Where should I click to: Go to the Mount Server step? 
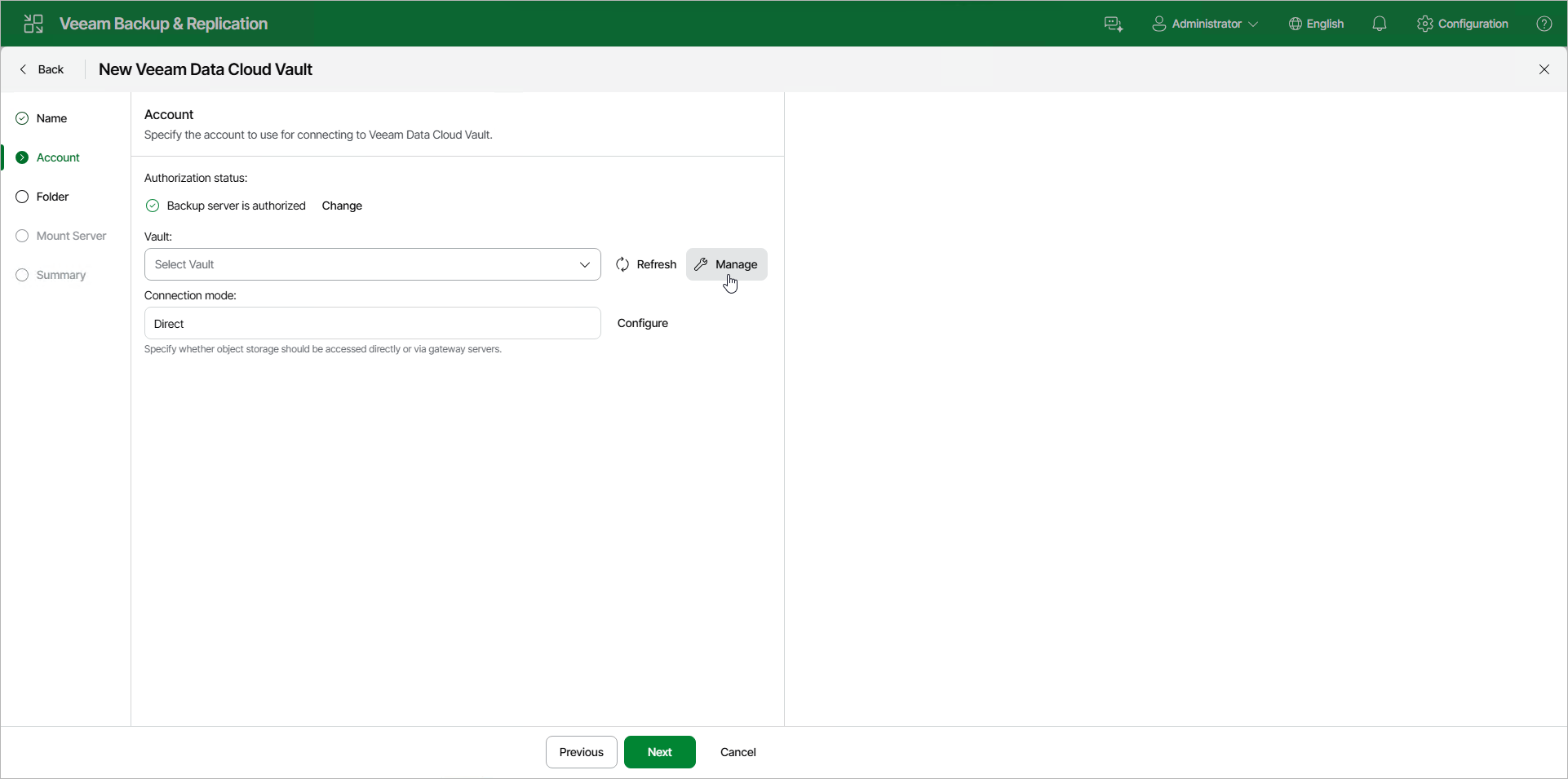tap(62, 236)
